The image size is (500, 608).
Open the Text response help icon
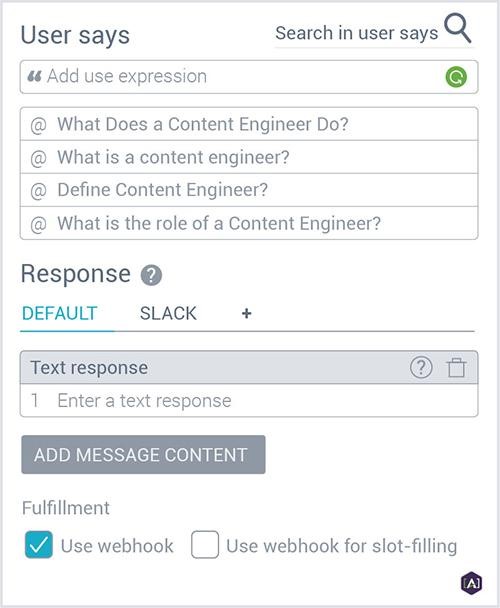(421, 368)
